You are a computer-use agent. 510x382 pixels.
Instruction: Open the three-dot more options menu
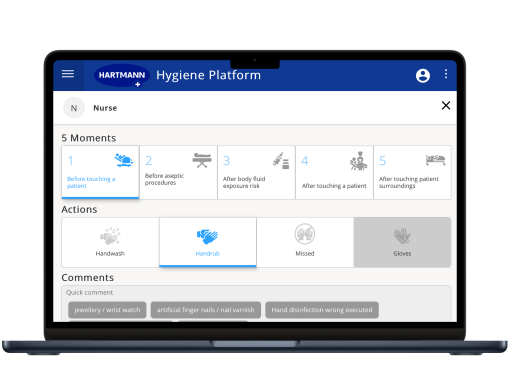pyautogui.click(x=446, y=74)
